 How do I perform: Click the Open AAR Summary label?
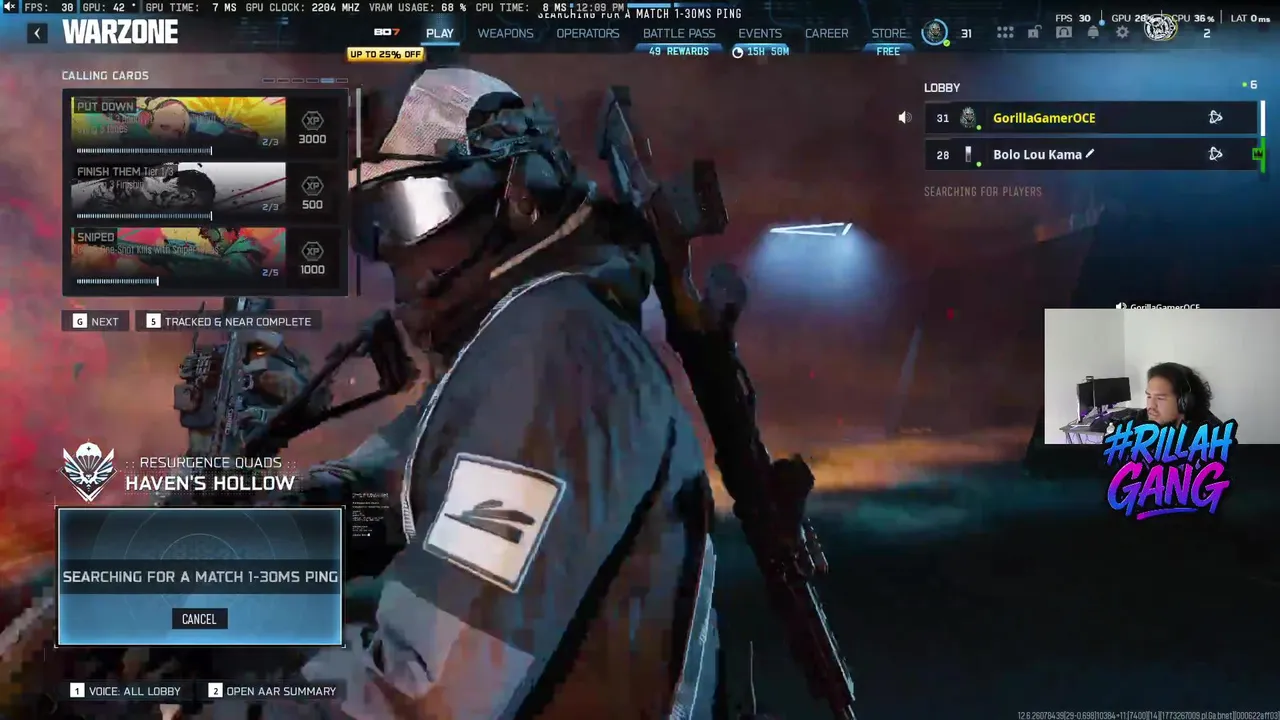281,691
